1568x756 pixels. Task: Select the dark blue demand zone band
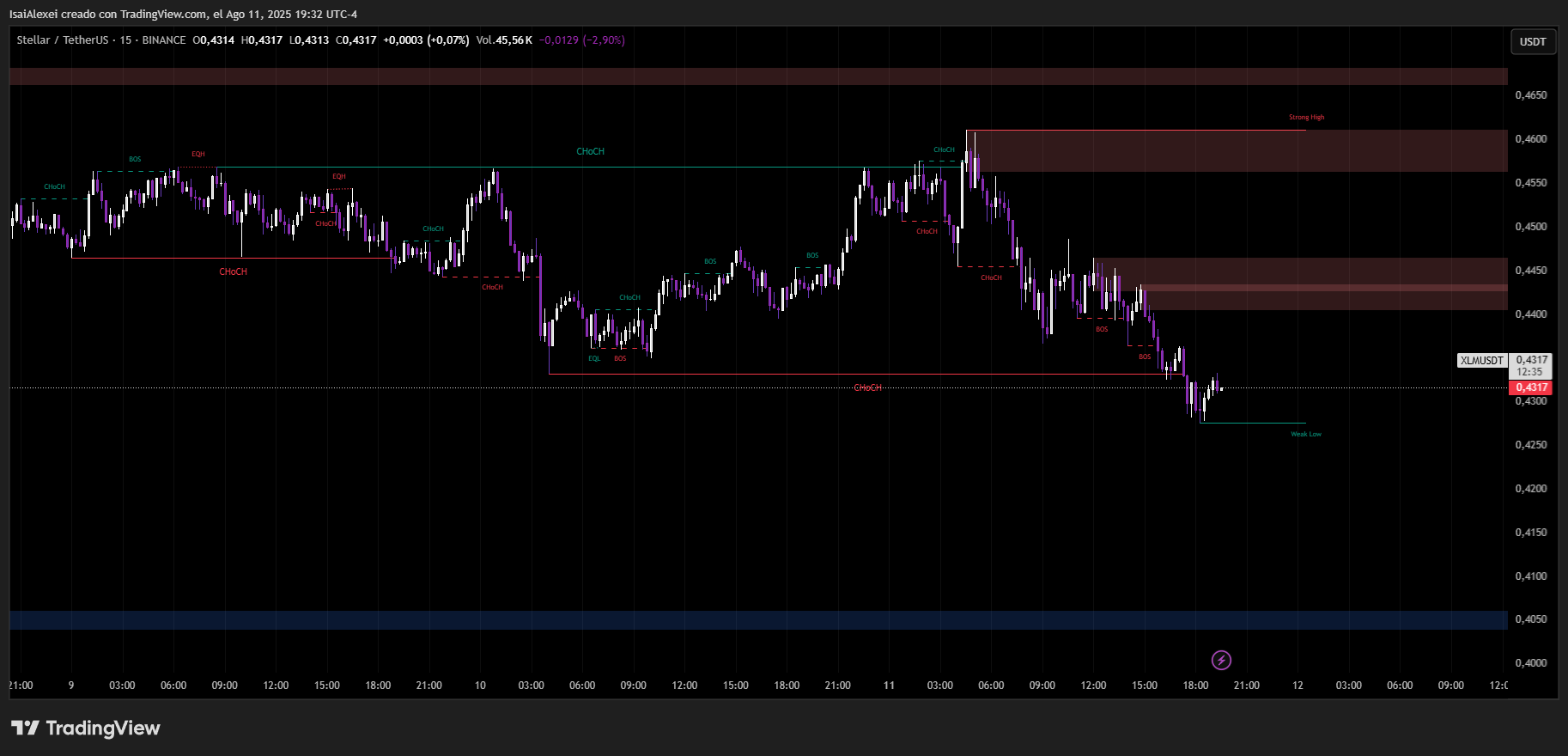pyautogui.click(x=756, y=619)
